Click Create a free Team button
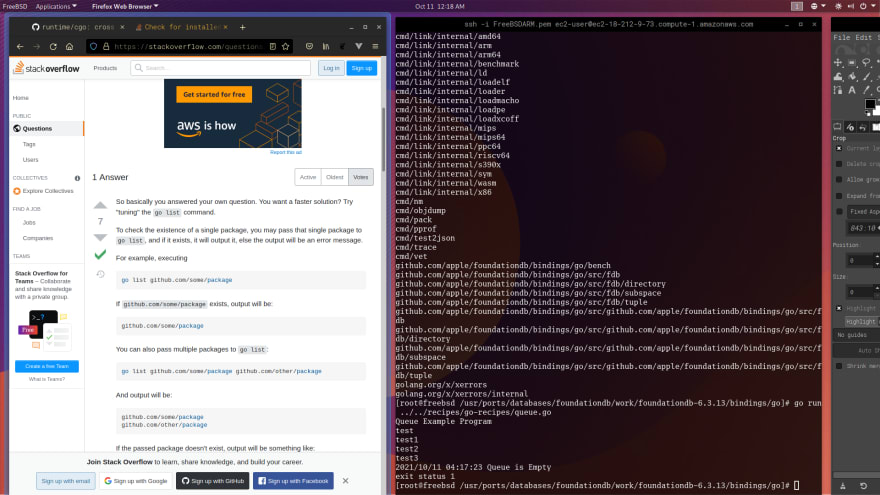 click(x=47, y=366)
